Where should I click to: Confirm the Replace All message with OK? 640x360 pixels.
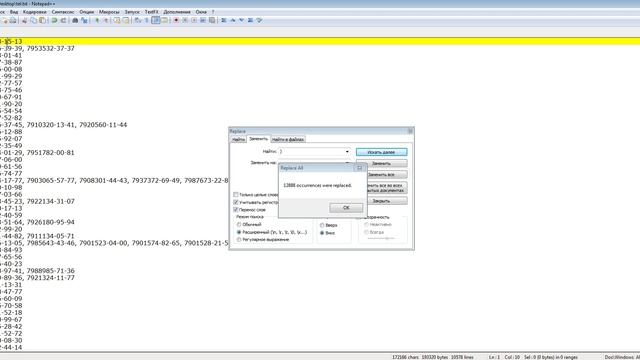(x=346, y=208)
